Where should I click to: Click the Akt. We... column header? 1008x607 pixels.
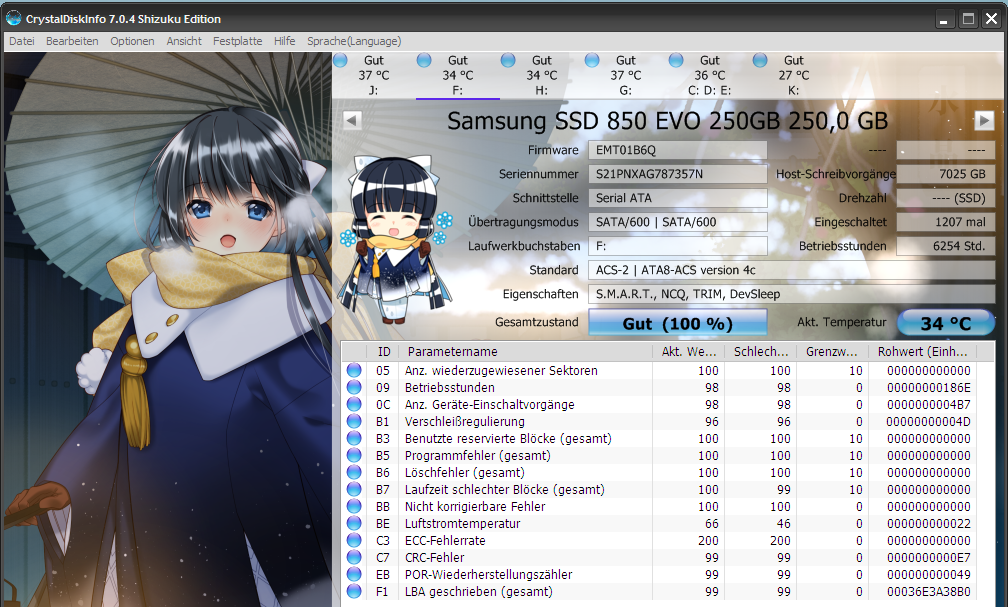click(x=688, y=352)
